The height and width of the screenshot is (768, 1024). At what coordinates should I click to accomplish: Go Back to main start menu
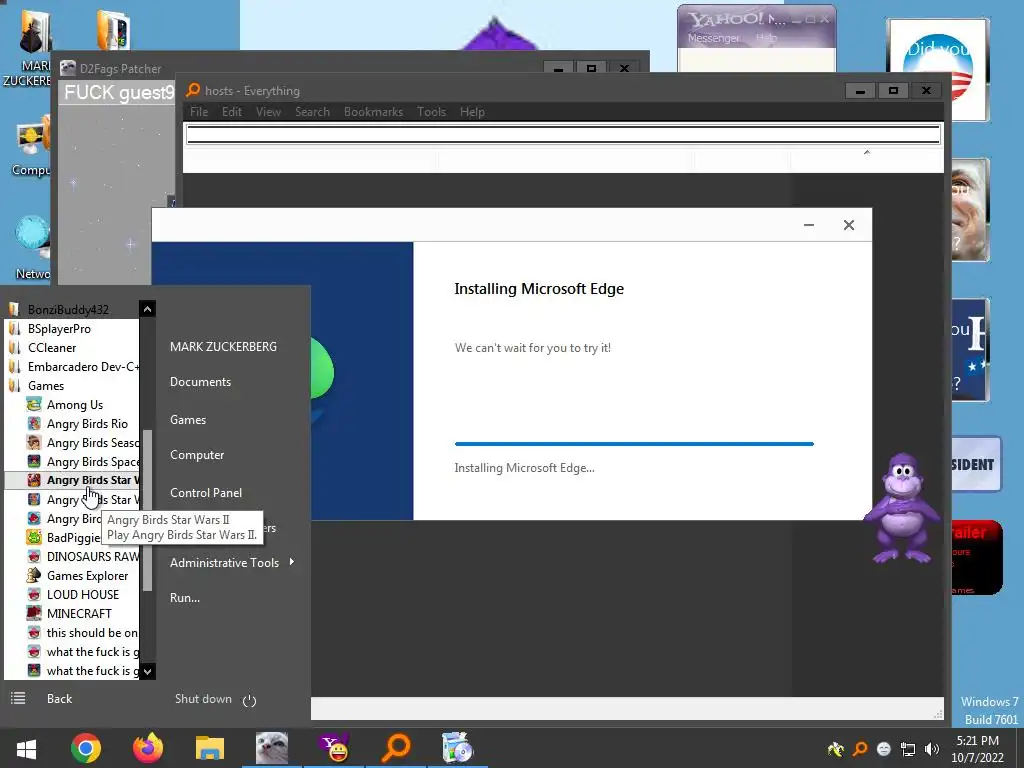pos(59,699)
